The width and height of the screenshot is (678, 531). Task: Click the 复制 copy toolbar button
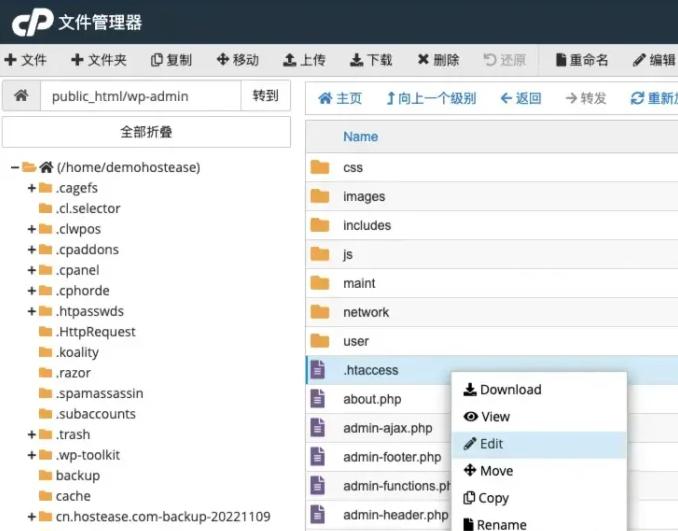(x=171, y=60)
